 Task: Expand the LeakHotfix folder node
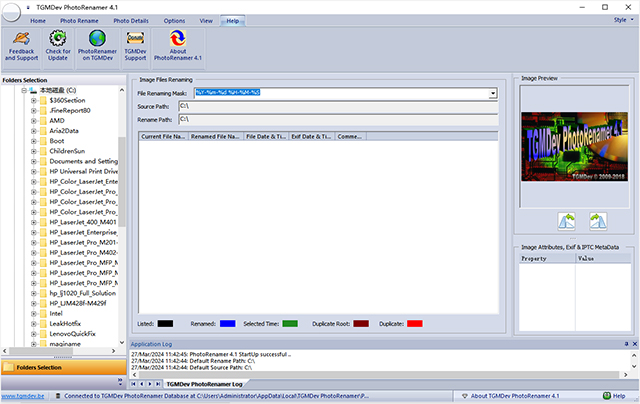pos(34,324)
